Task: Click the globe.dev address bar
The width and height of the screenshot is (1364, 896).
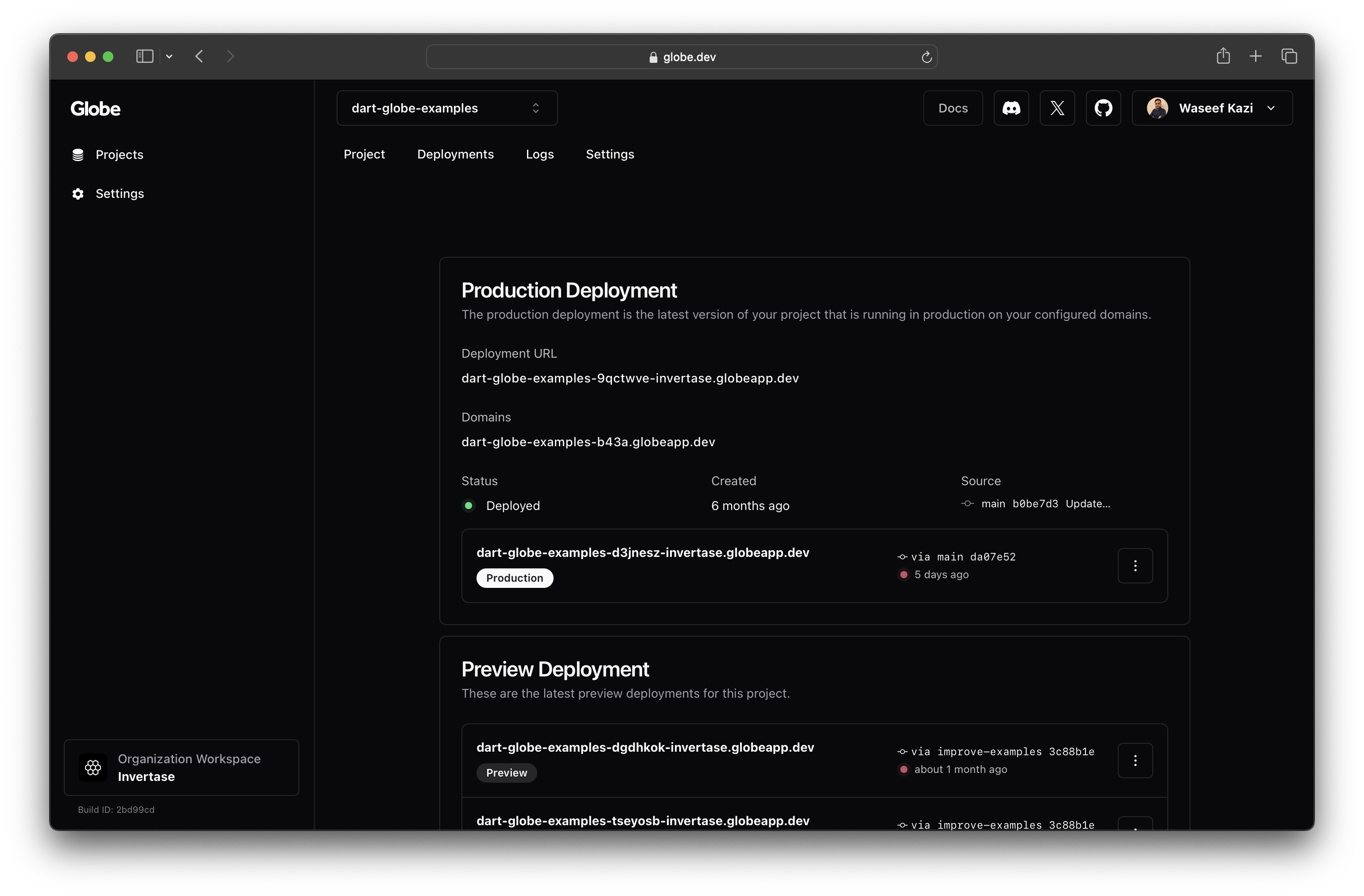Action: [682, 57]
